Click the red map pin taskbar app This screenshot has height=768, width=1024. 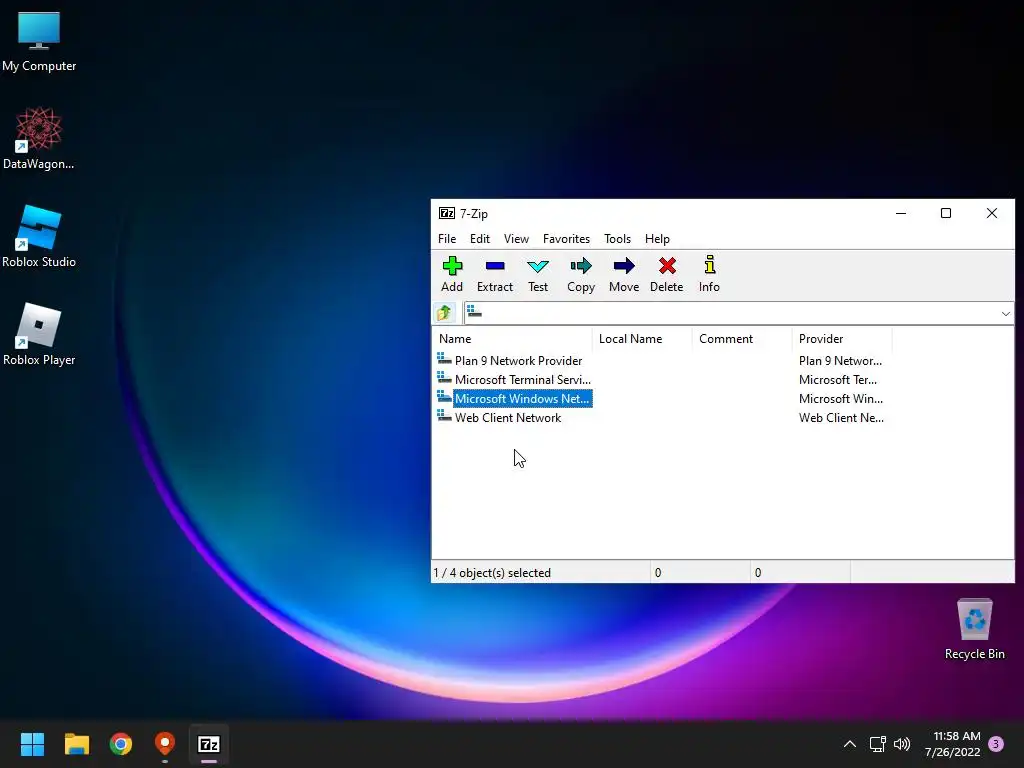tap(165, 744)
